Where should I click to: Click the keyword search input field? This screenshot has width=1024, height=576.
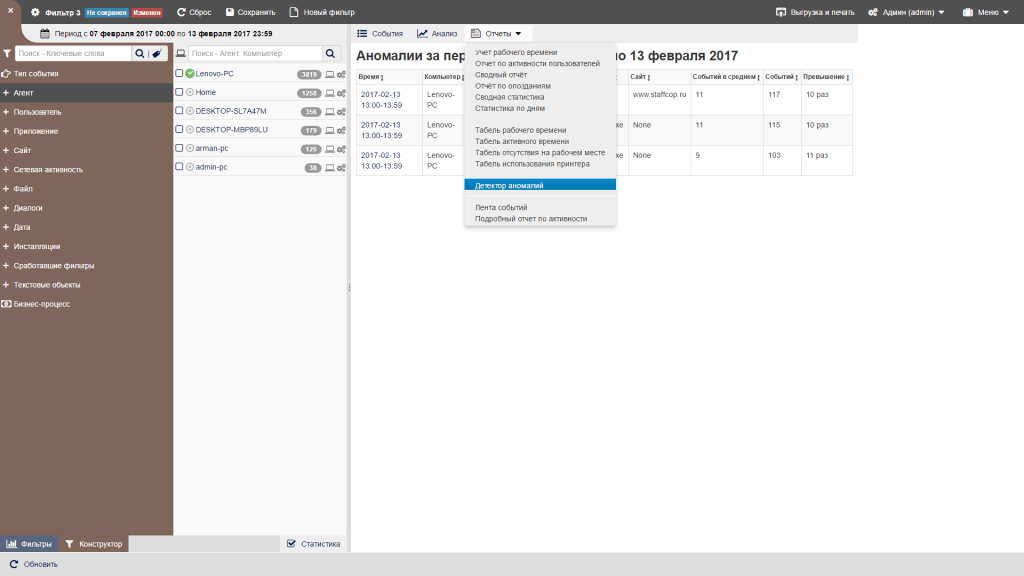click(x=74, y=53)
